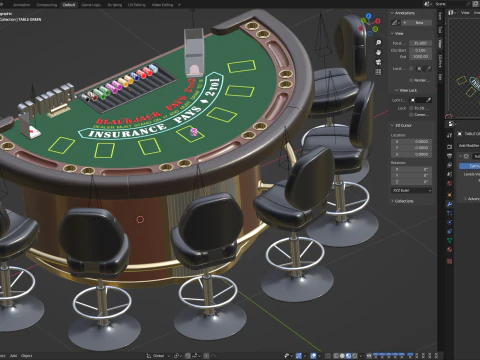Collapse the Annotations panel
This screenshot has width=480, height=360.
(x=403, y=13)
